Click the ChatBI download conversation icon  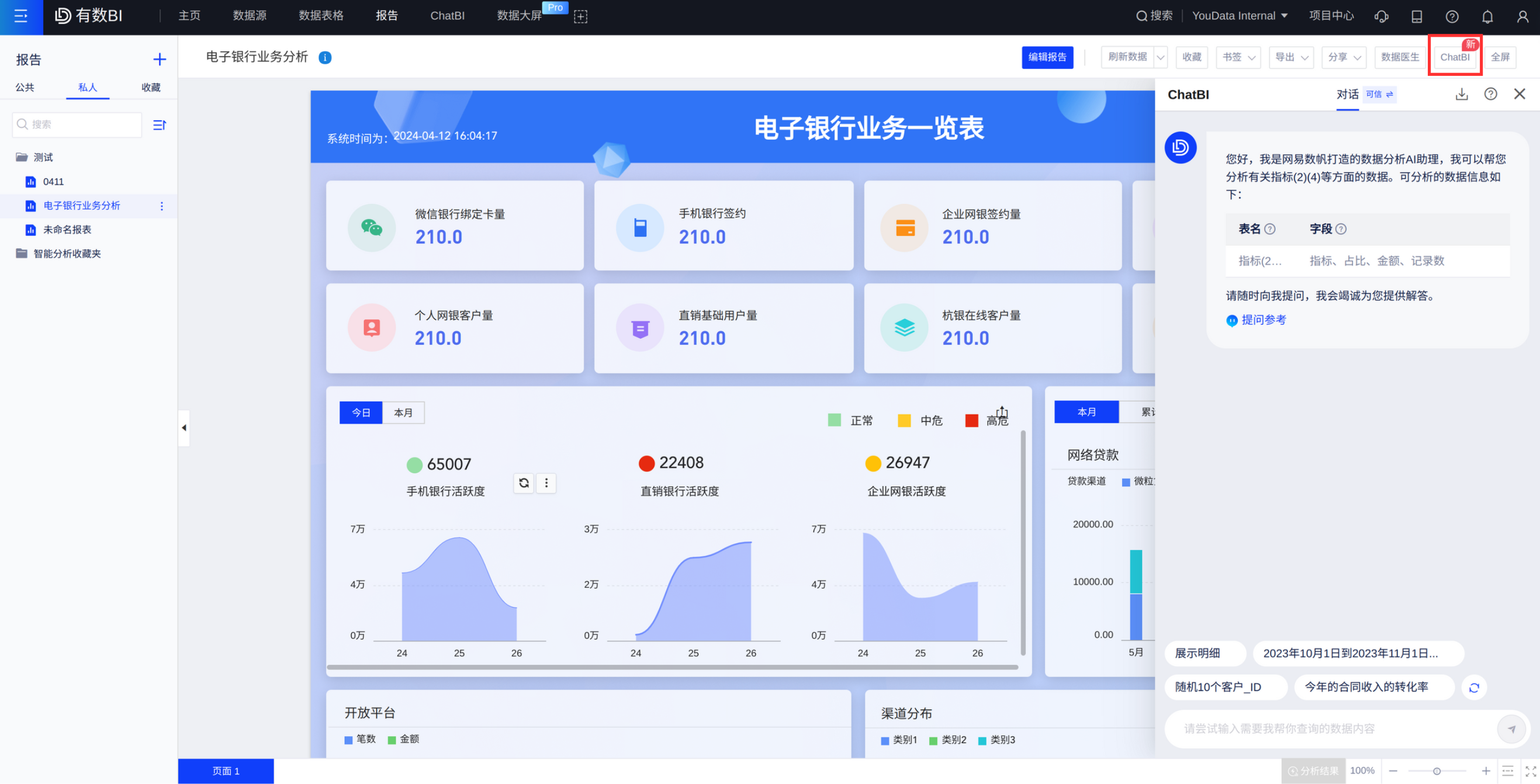[x=1461, y=95]
